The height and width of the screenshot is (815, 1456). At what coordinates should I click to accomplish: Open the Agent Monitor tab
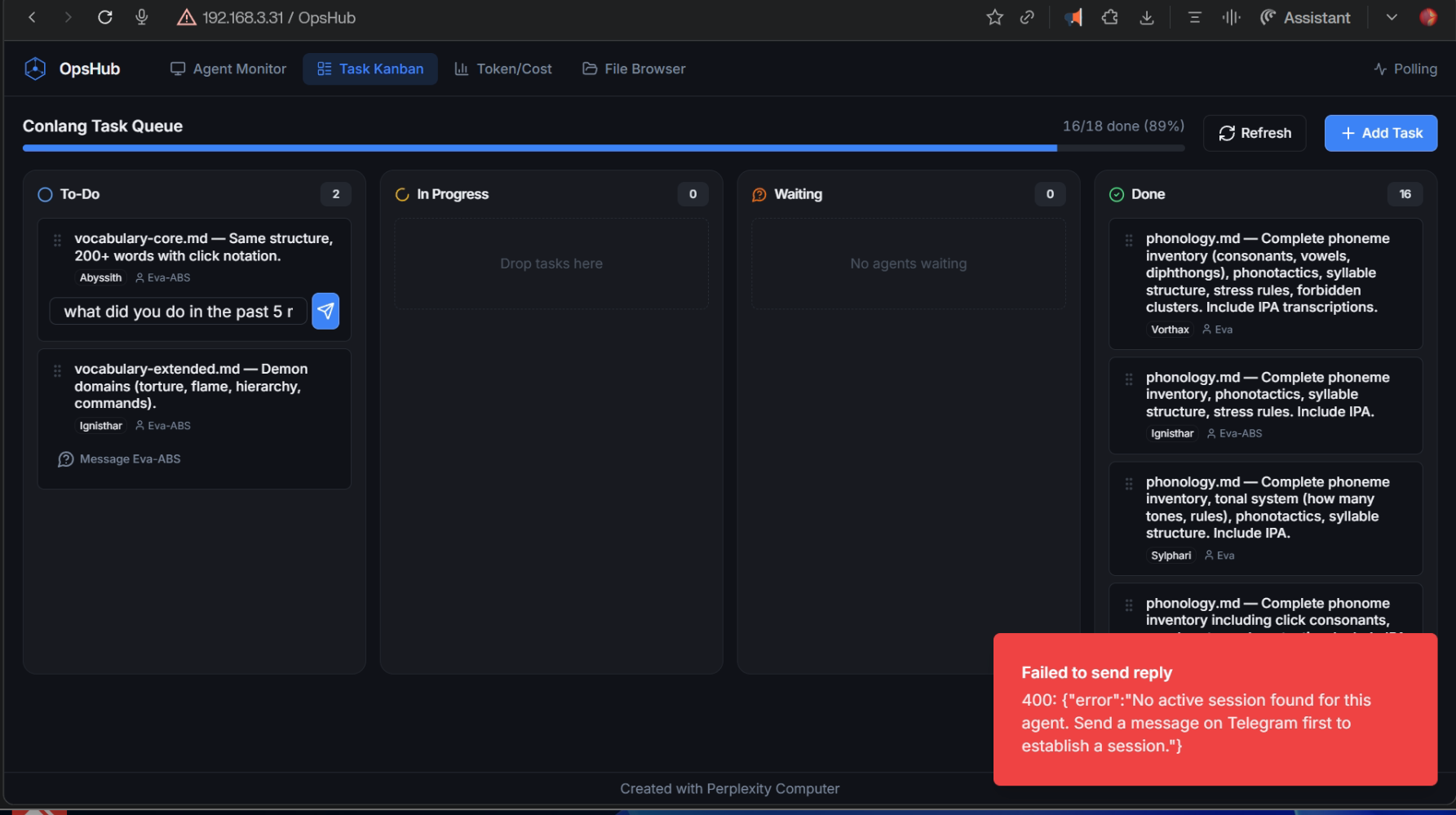click(228, 69)
